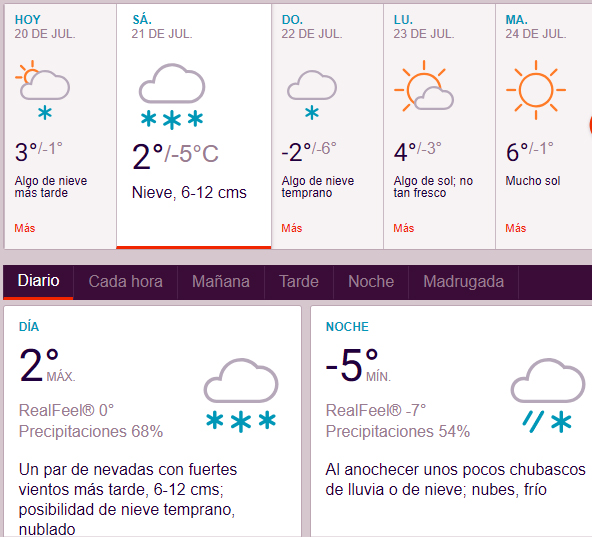Click the partly sunny snow icon for today
The width and height of the screenshot is (592, 537).
pyautogui.click(x=42, y=90)
